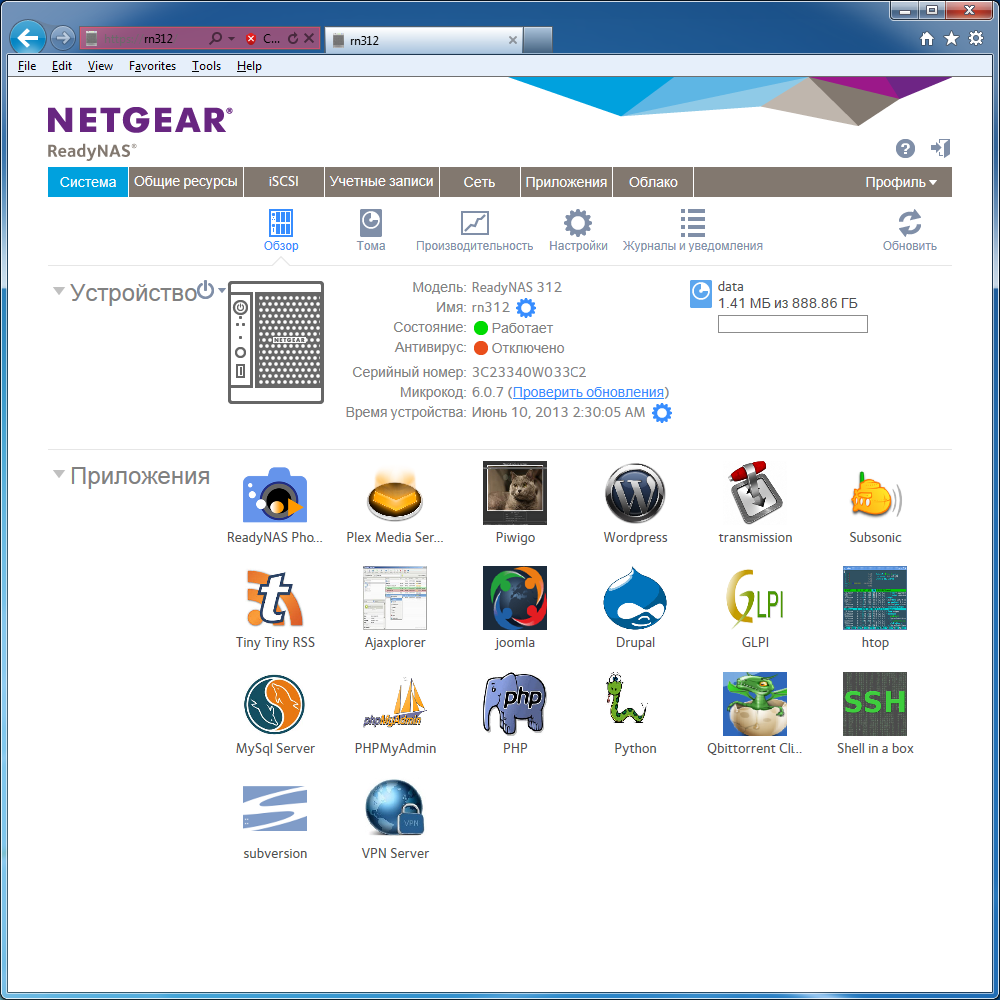The height and width of the screenshot is (1000, 1000).
Task: Open Shell in a box app
Action: (x=875, y=704)
